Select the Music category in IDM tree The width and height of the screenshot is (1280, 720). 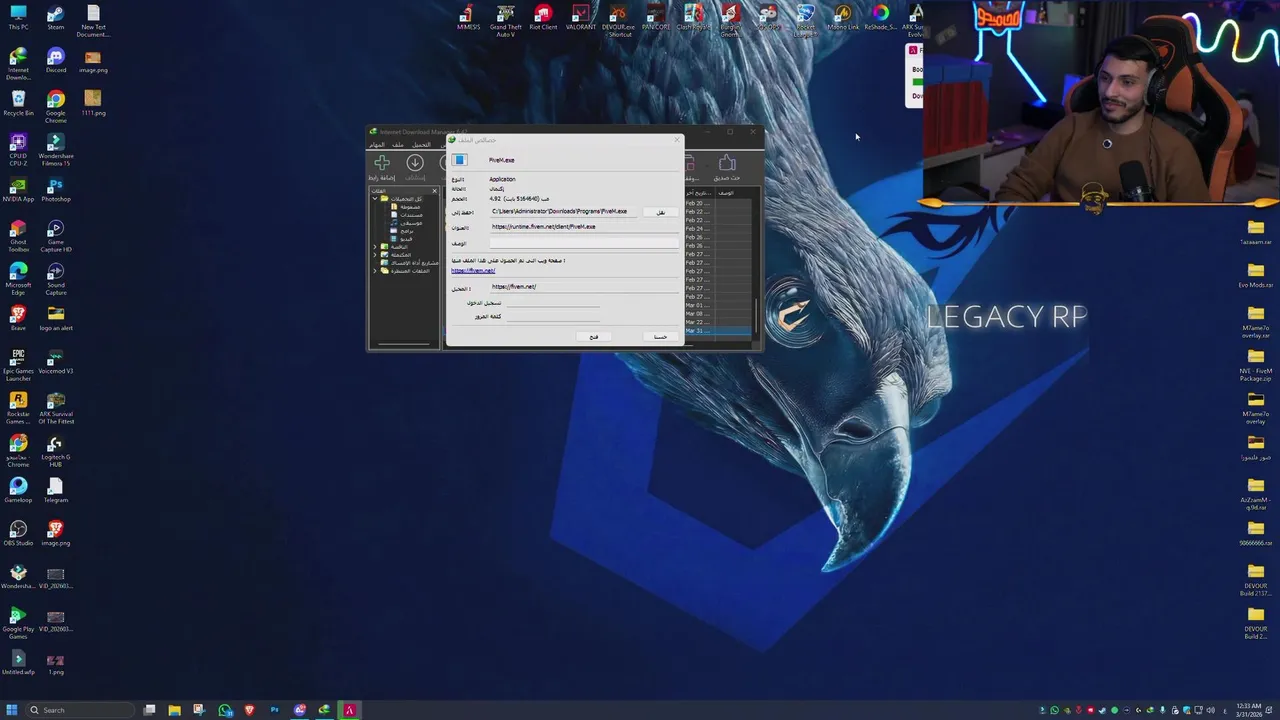pos(407,222)
